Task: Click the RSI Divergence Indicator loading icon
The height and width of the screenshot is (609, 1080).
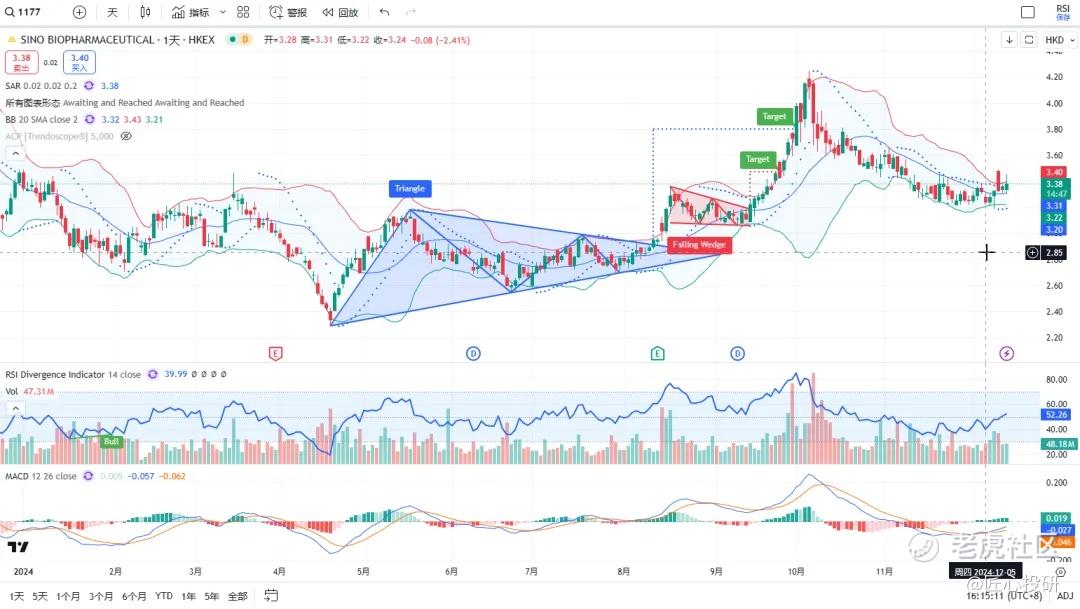Action: tap(153, 374)
